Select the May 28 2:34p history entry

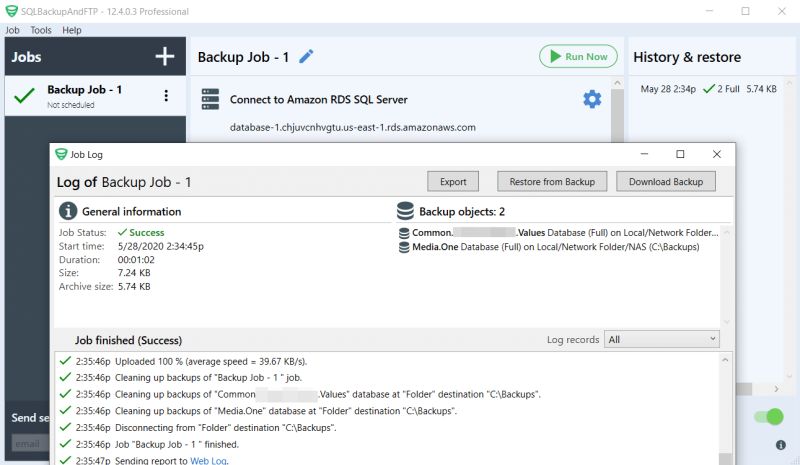coord(708,89)
